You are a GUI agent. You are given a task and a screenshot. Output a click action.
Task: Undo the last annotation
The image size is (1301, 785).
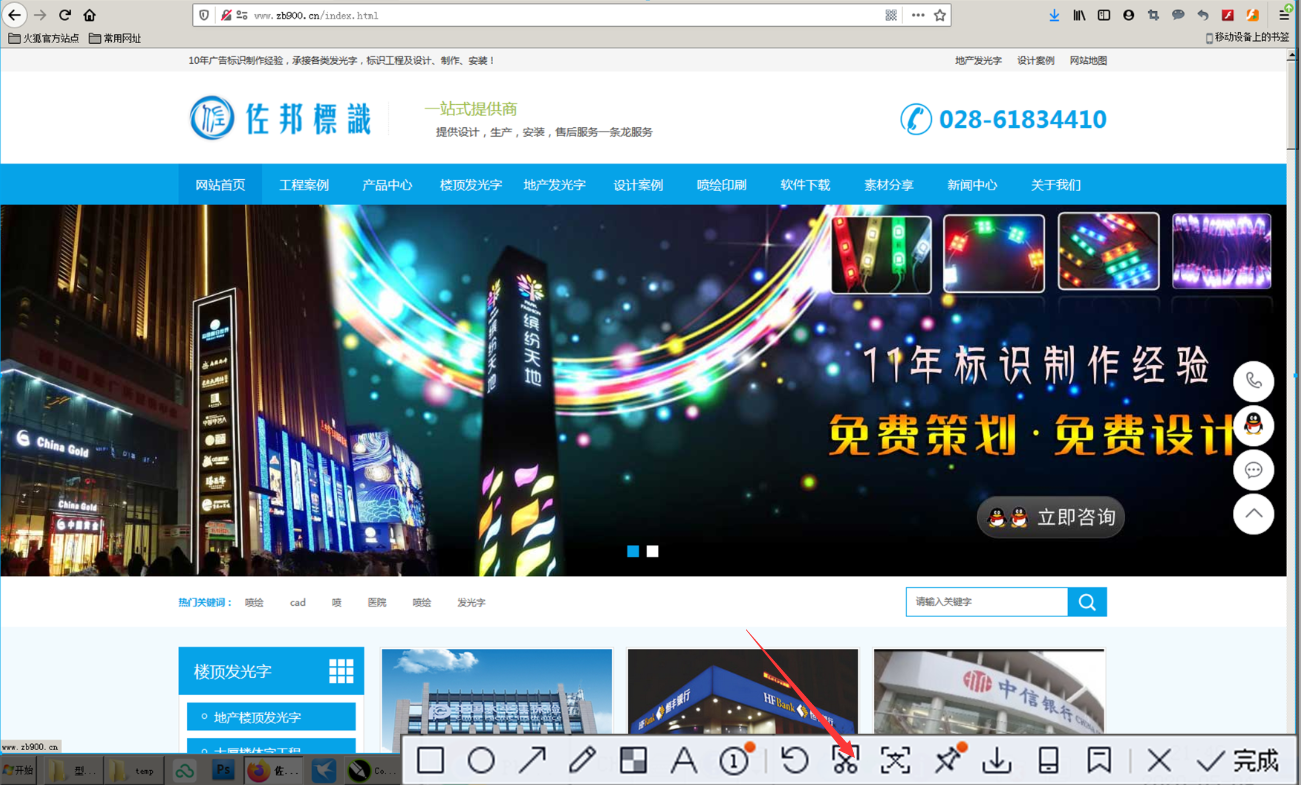794,760
